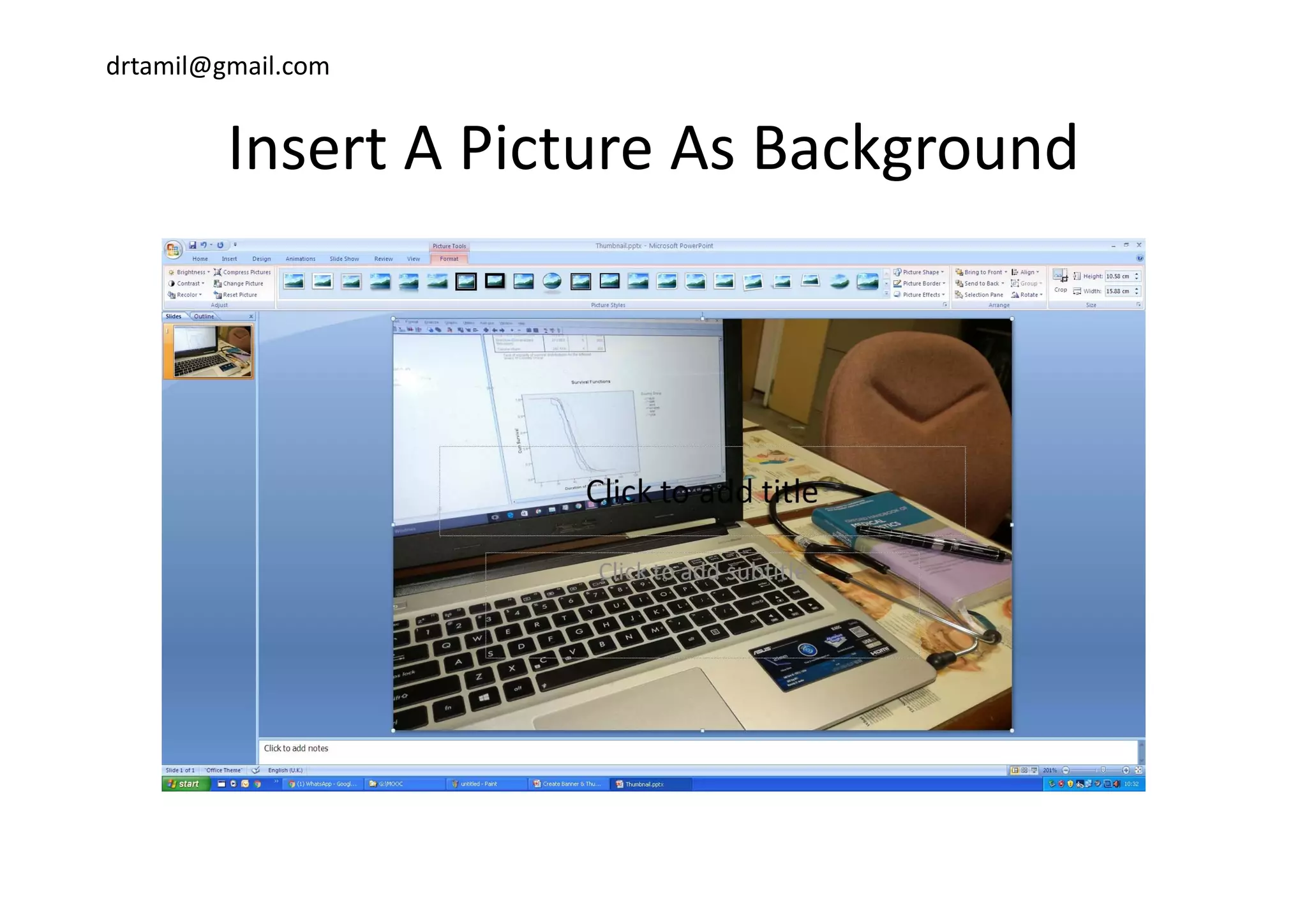Expand the Brightness dropdown
Image resolution: width=1307 pixels, height=924 pixels.
(189, 272)
